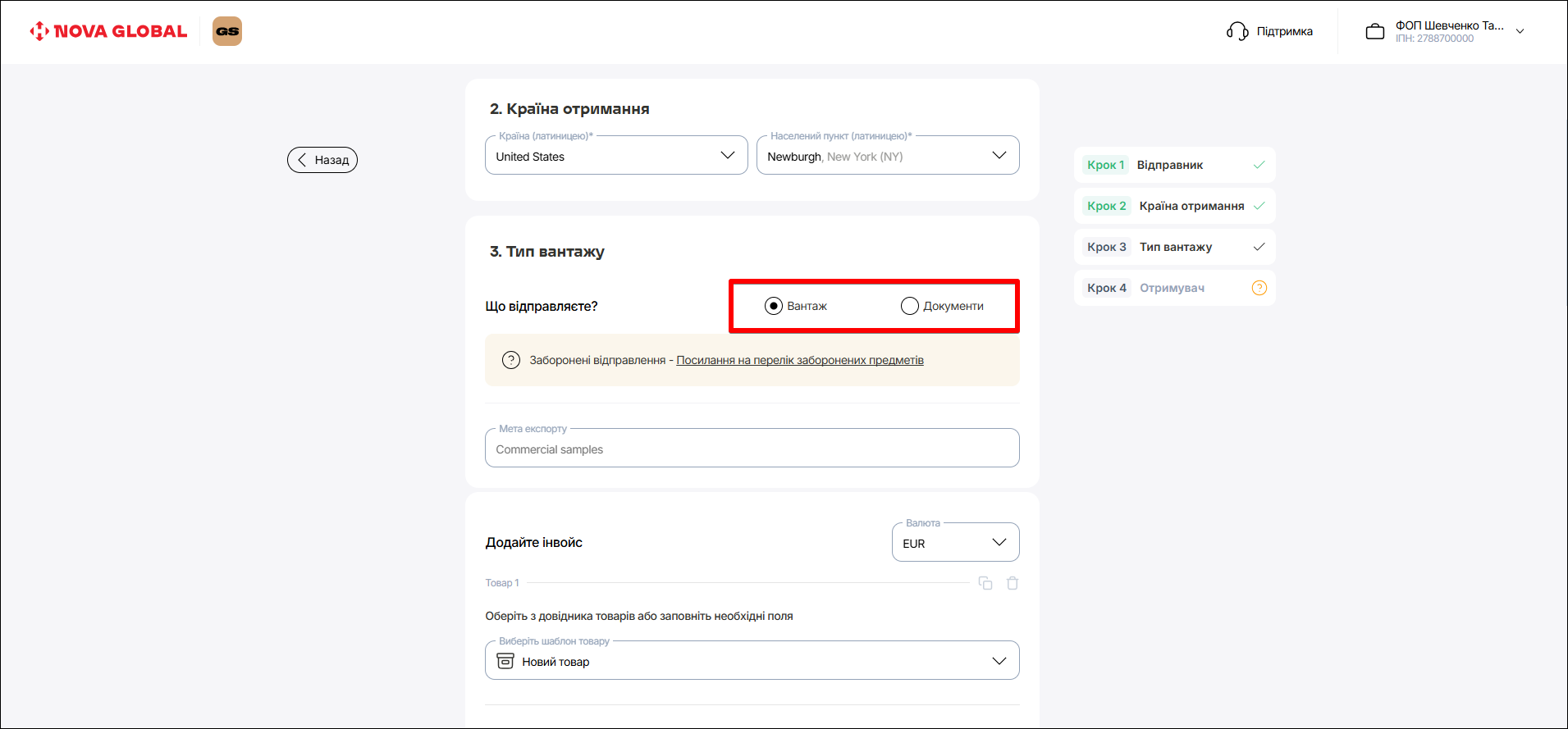Open the product template dropdown Новий товар
The height and width of the screenshot is (729, 1568).
[752, 661]
